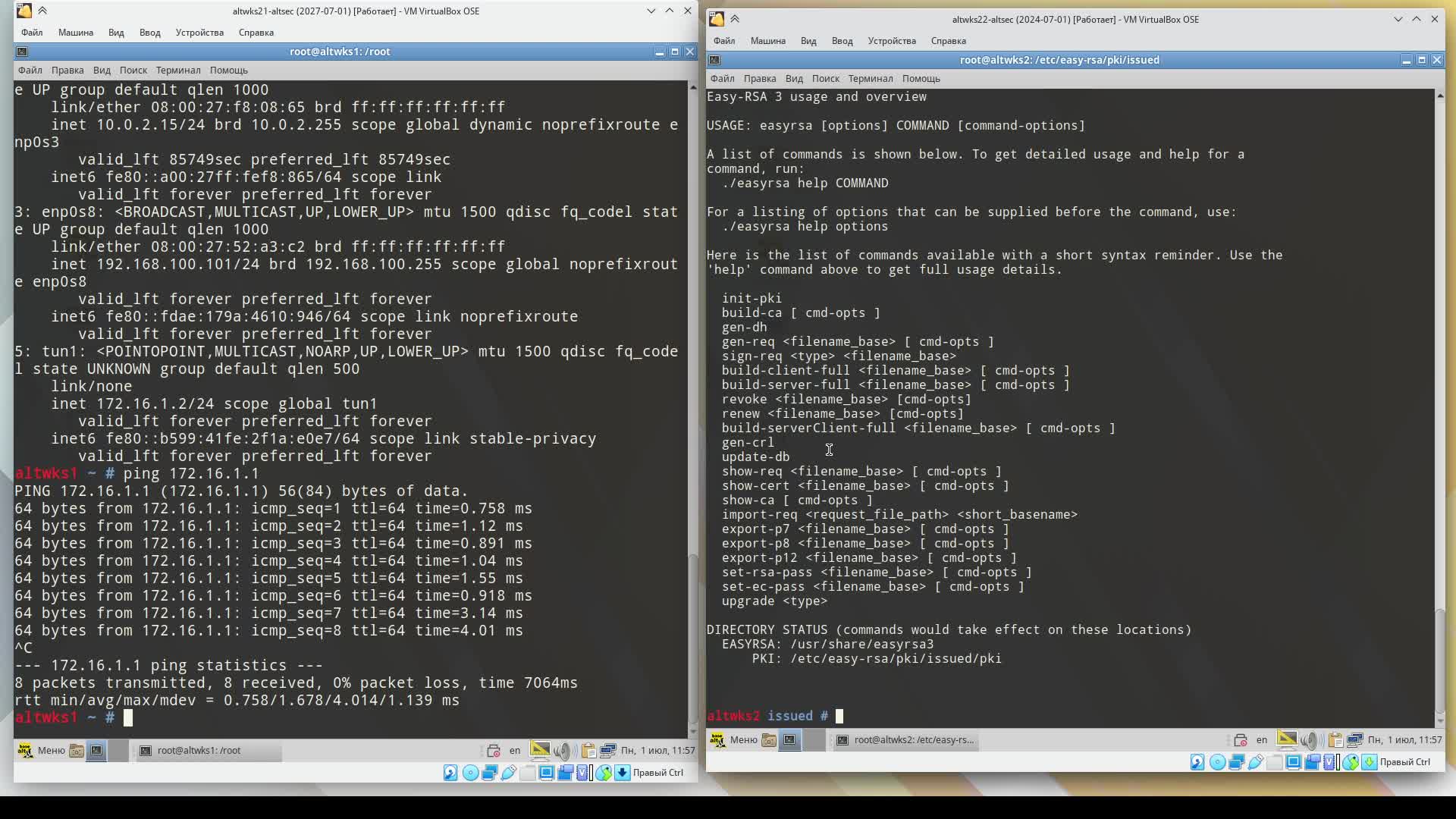1456x819 pixels.
Task: Click 'Правый Ctrl' host key label in altwks22
Action: 1405,762
